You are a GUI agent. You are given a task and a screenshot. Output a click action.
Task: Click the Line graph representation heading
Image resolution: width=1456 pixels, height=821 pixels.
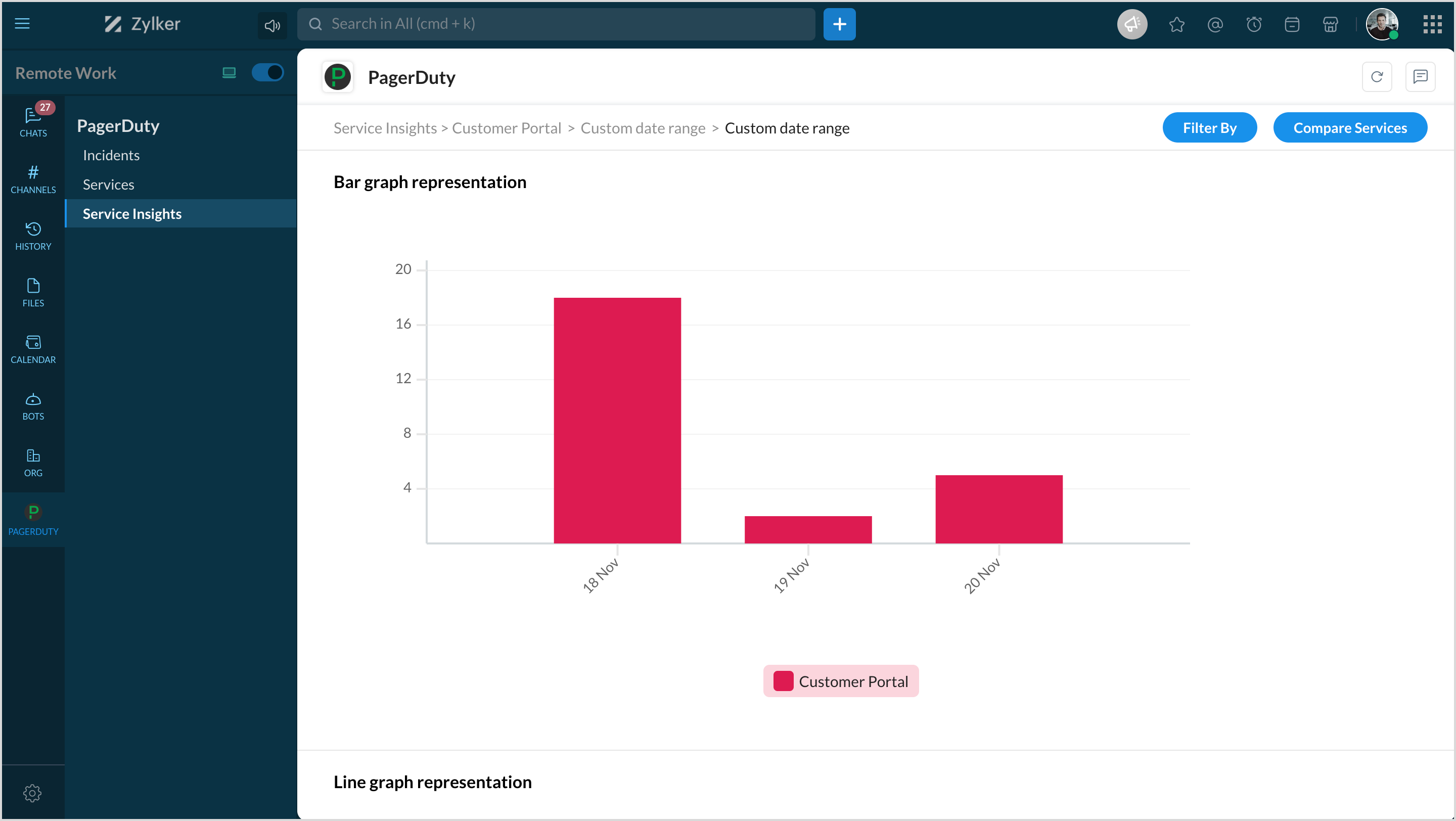[x=432, y=782]
